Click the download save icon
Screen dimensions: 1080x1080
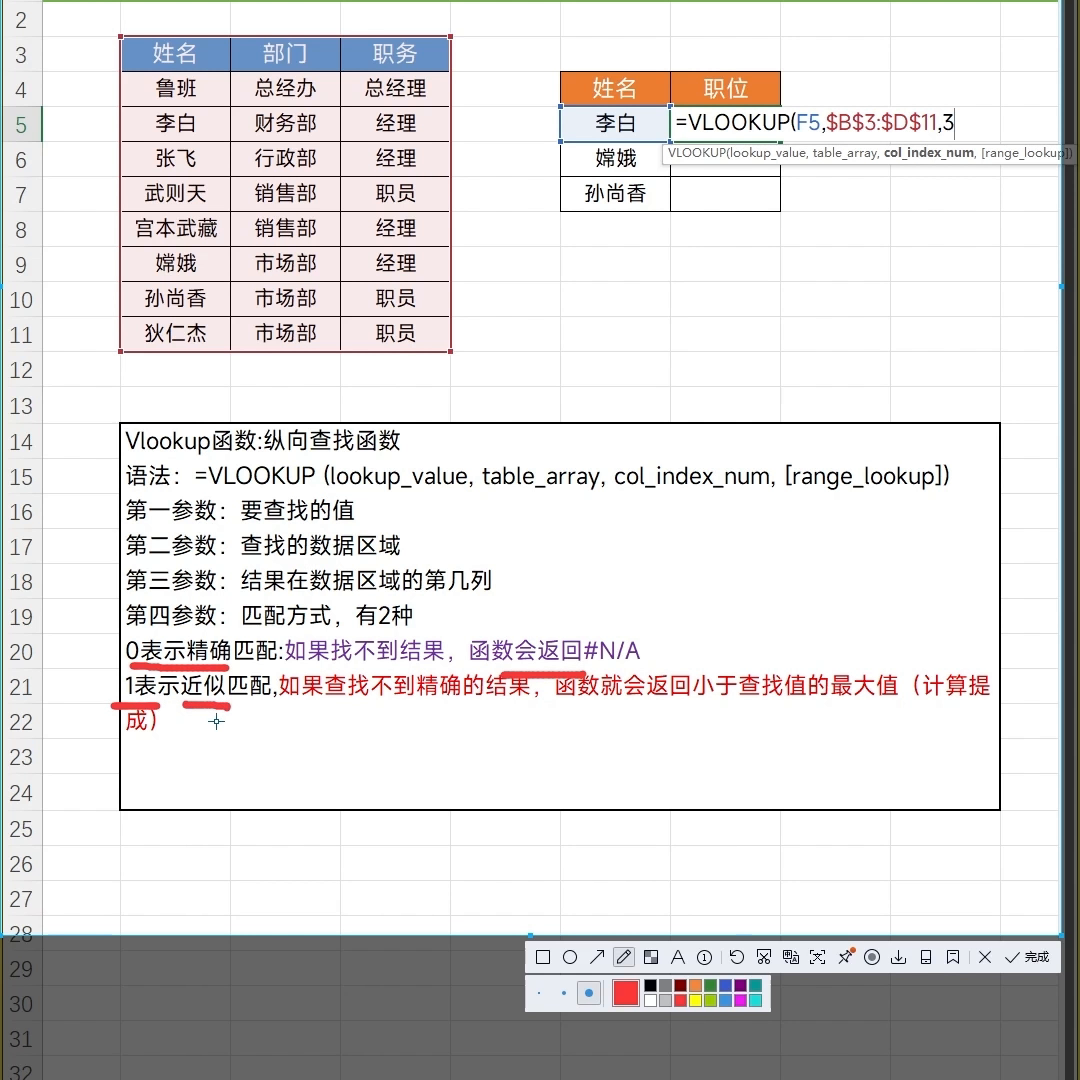(899, 957)
